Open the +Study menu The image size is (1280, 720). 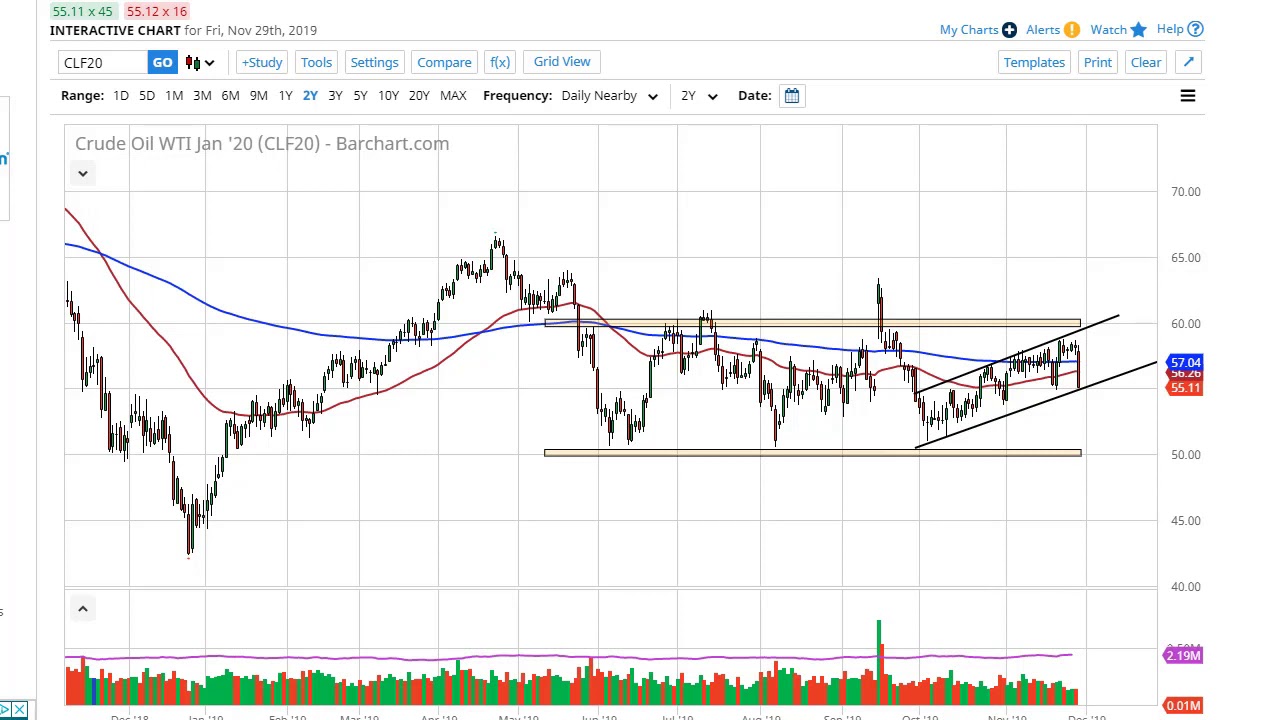pyautogui.click(x=262, y=62)
